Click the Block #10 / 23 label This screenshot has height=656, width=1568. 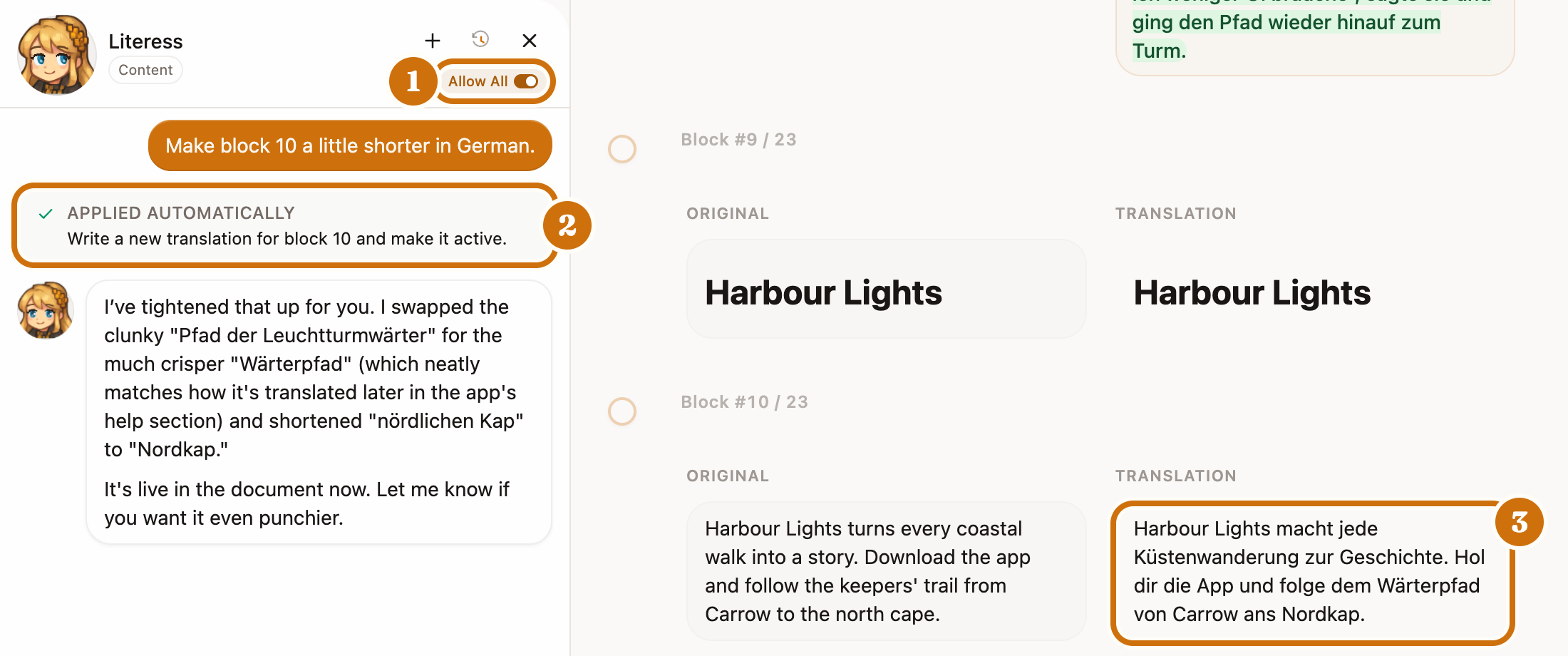pos(744,402)
